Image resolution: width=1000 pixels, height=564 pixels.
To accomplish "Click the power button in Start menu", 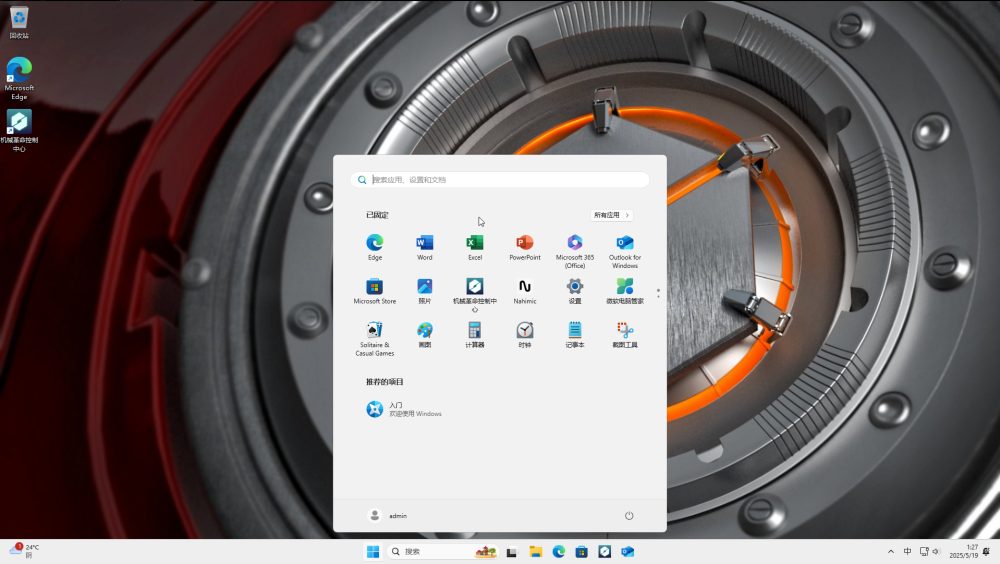I will 629,516.
